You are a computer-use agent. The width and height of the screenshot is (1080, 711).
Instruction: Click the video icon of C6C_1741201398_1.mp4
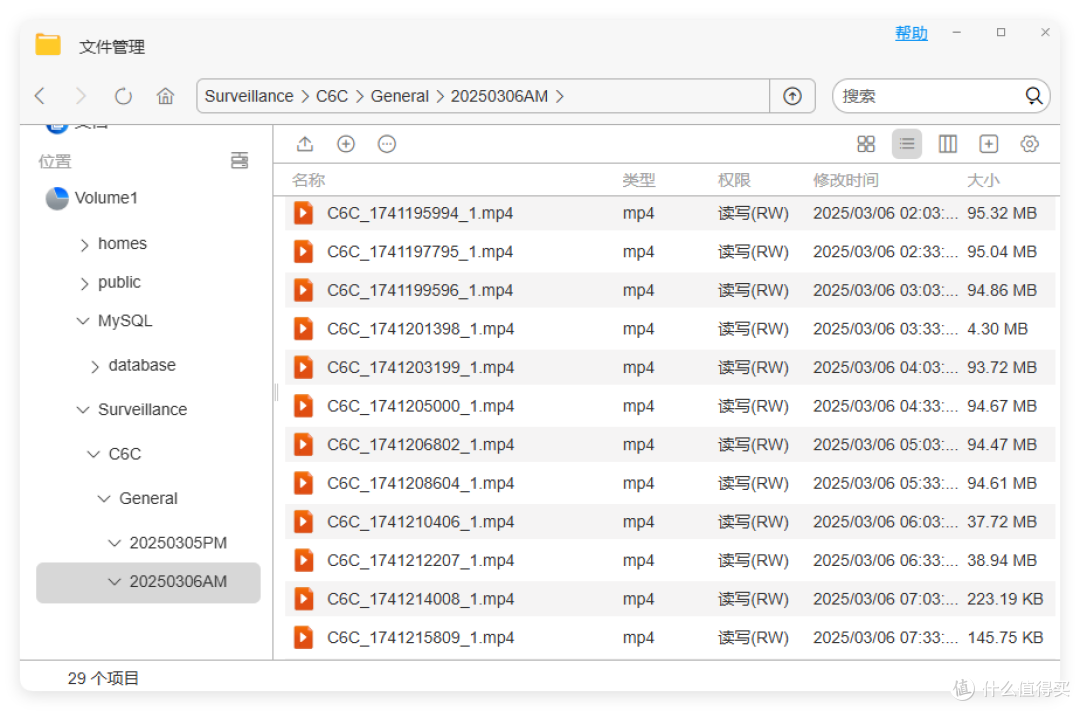[x=303, y=329]
